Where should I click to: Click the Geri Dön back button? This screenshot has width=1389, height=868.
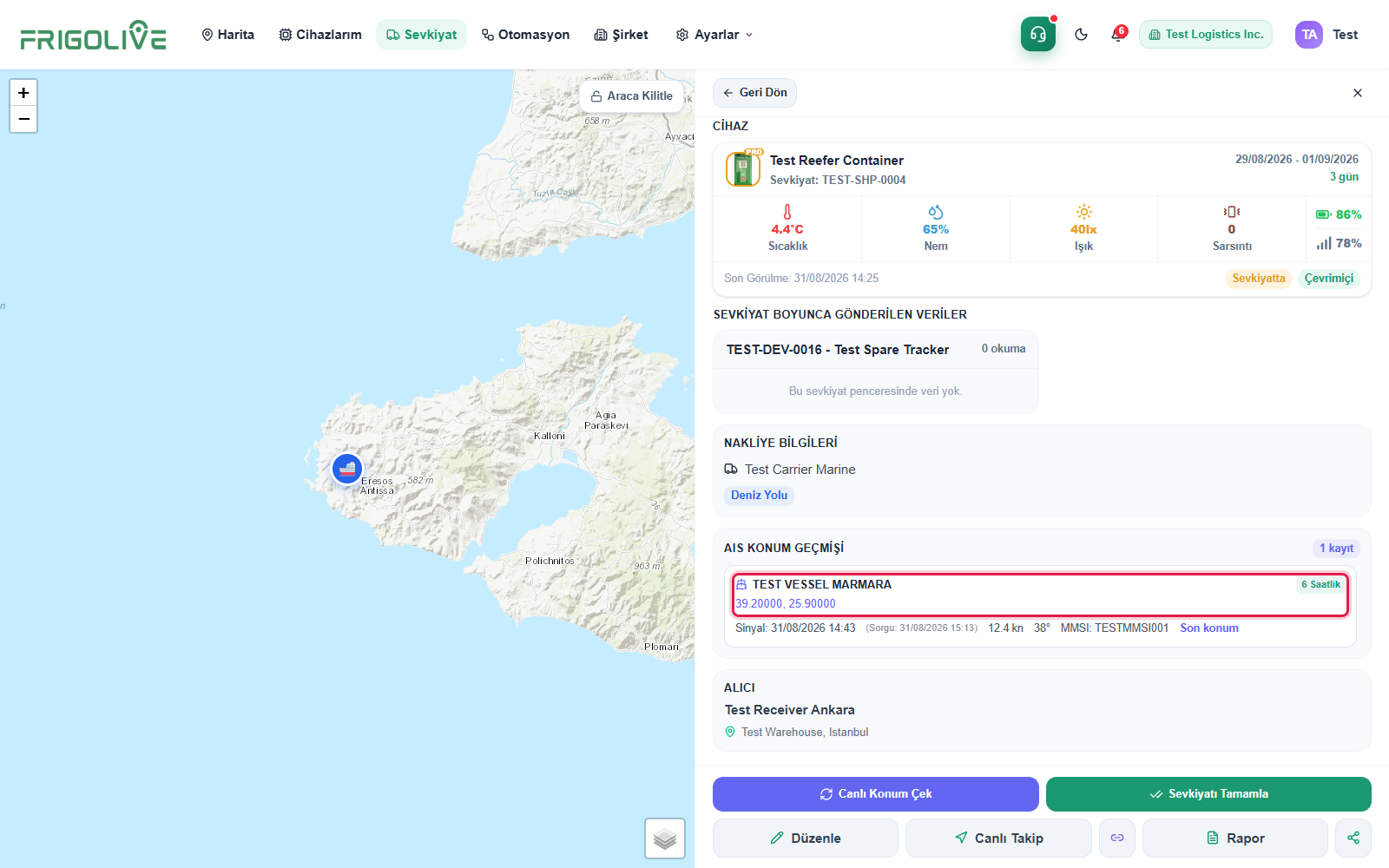click(x=754, y=93)
